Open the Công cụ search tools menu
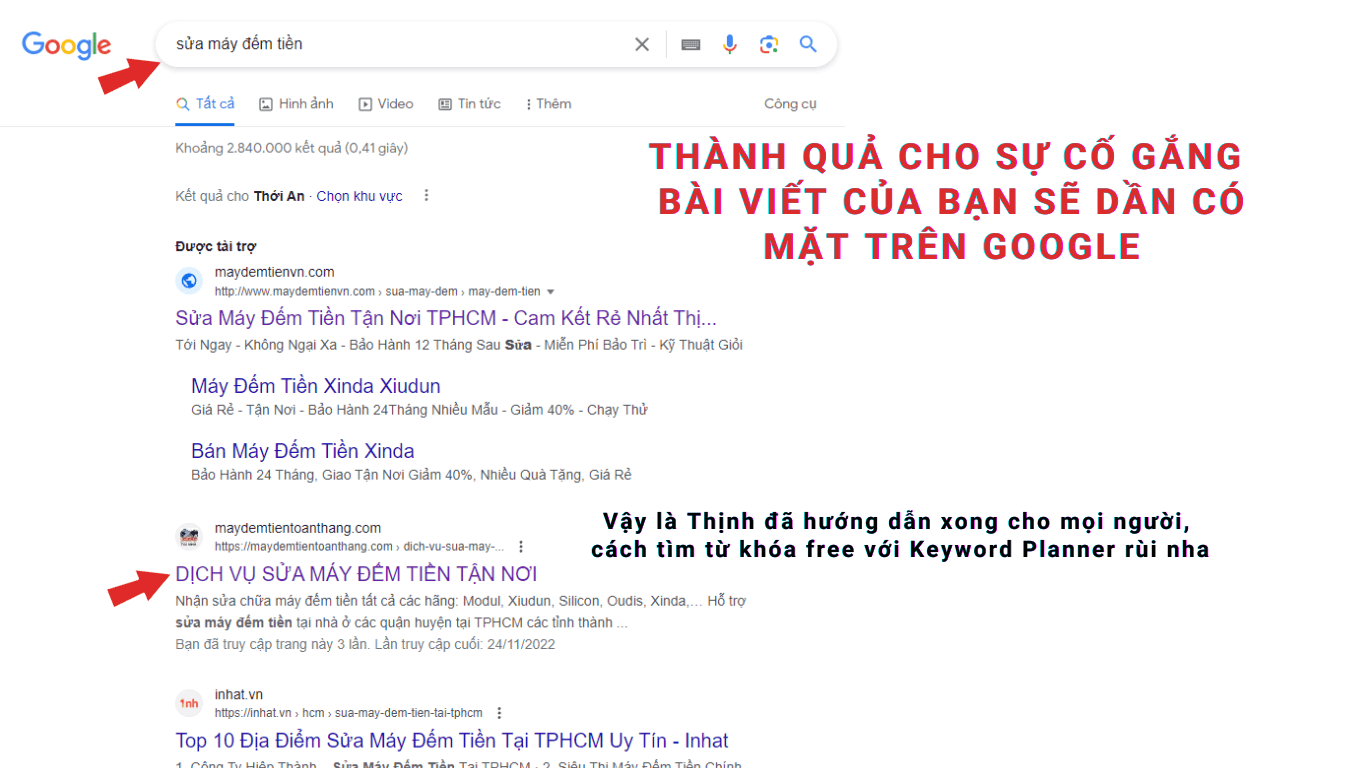The width and height of the screenshot is (1366, 768). pos(790,103)
